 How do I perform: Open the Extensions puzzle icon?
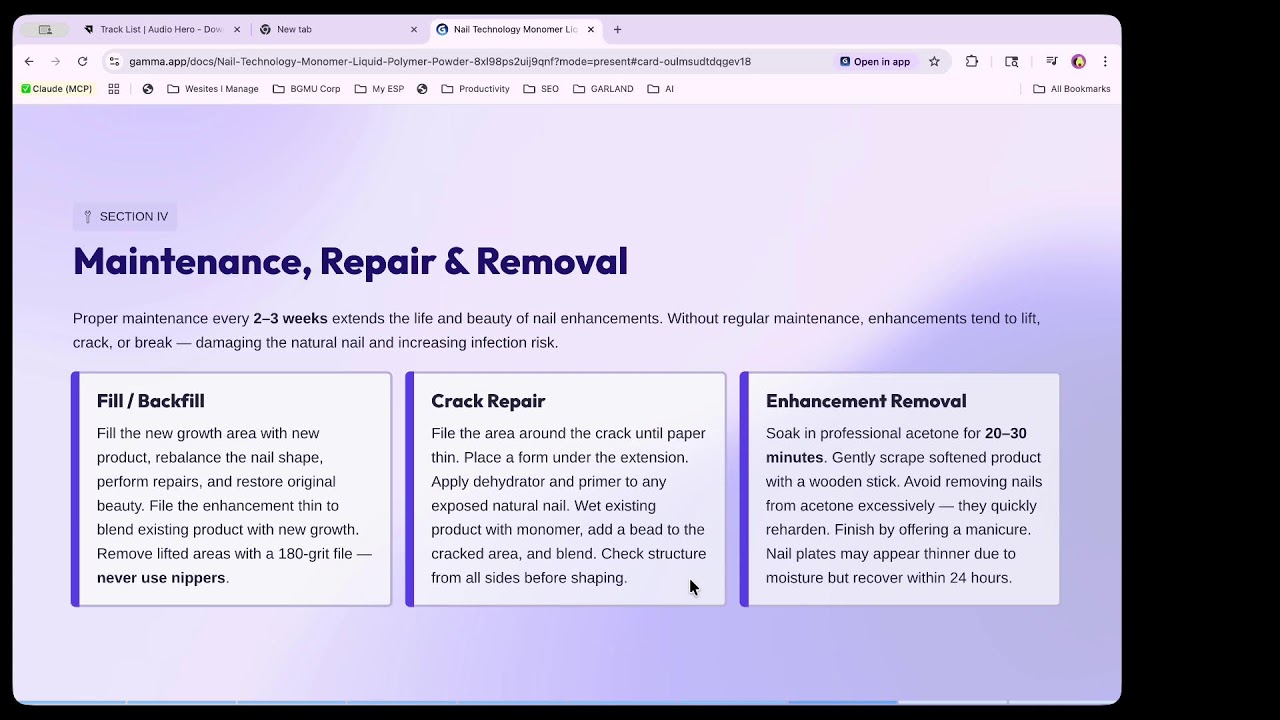tap(971, 61)
